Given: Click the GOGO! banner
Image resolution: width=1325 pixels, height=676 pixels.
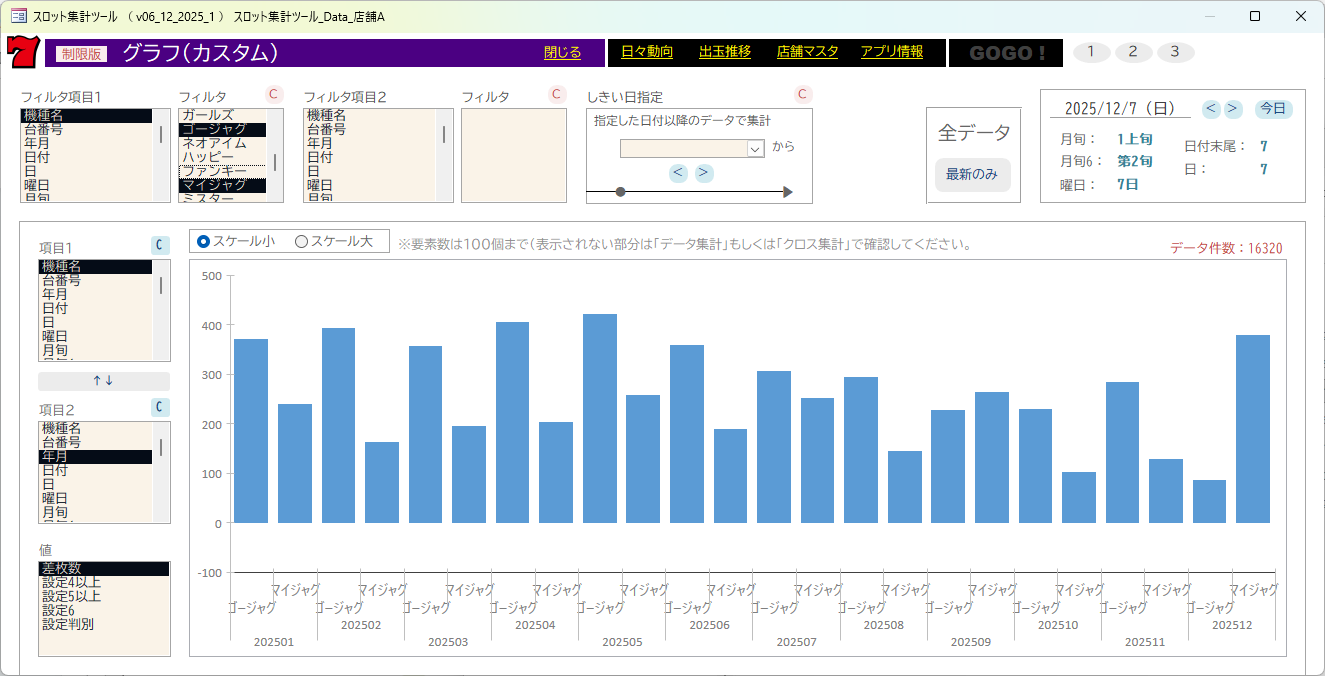Looking at the screenshot, I should [1005, 53].
